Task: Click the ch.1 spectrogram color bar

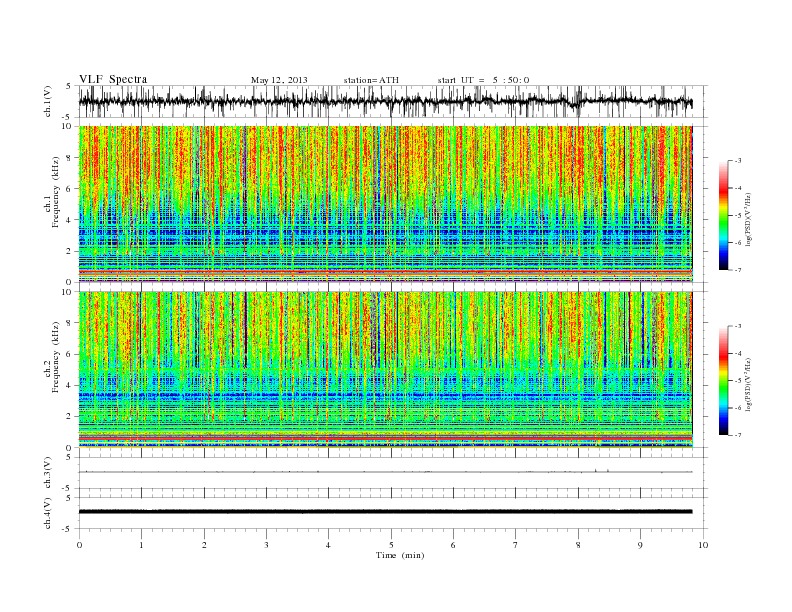Action: [x=723, y=215]
